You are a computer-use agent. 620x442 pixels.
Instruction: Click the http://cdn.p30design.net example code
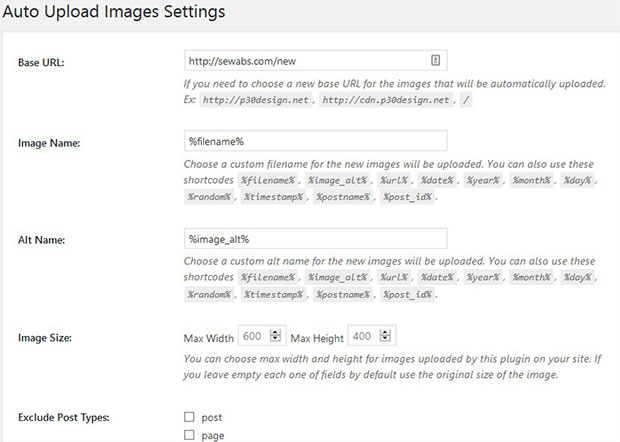pyautogui.click(x=386, y=100)
